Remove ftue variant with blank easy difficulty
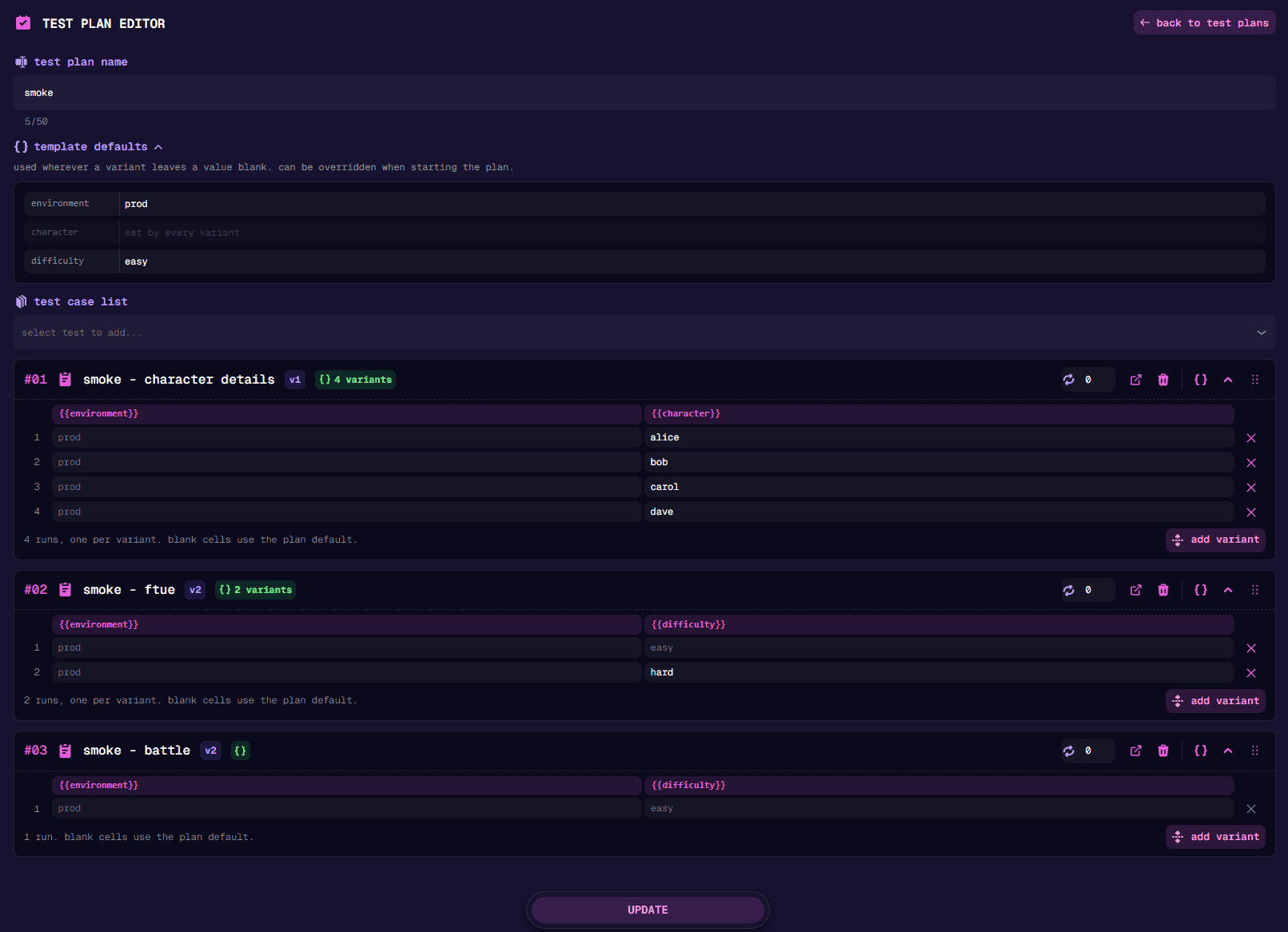Image resolution: width=1288 pixels, height=932 pixels. click(x=1251, y=648)
